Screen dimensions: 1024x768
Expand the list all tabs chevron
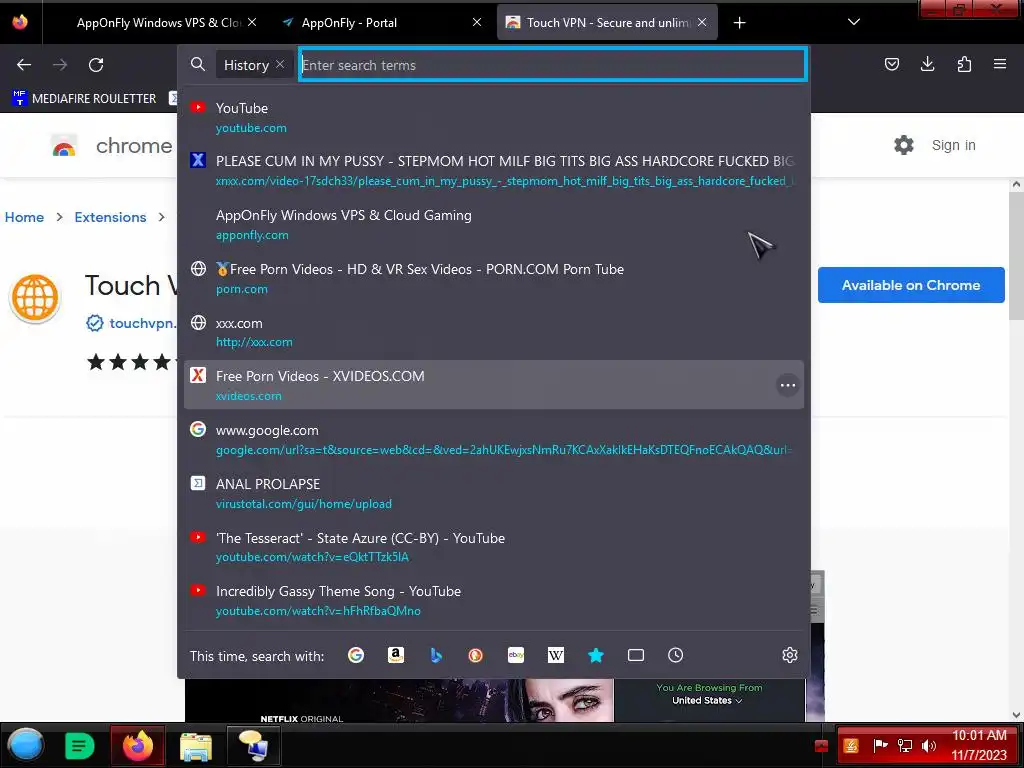(854, 22)
